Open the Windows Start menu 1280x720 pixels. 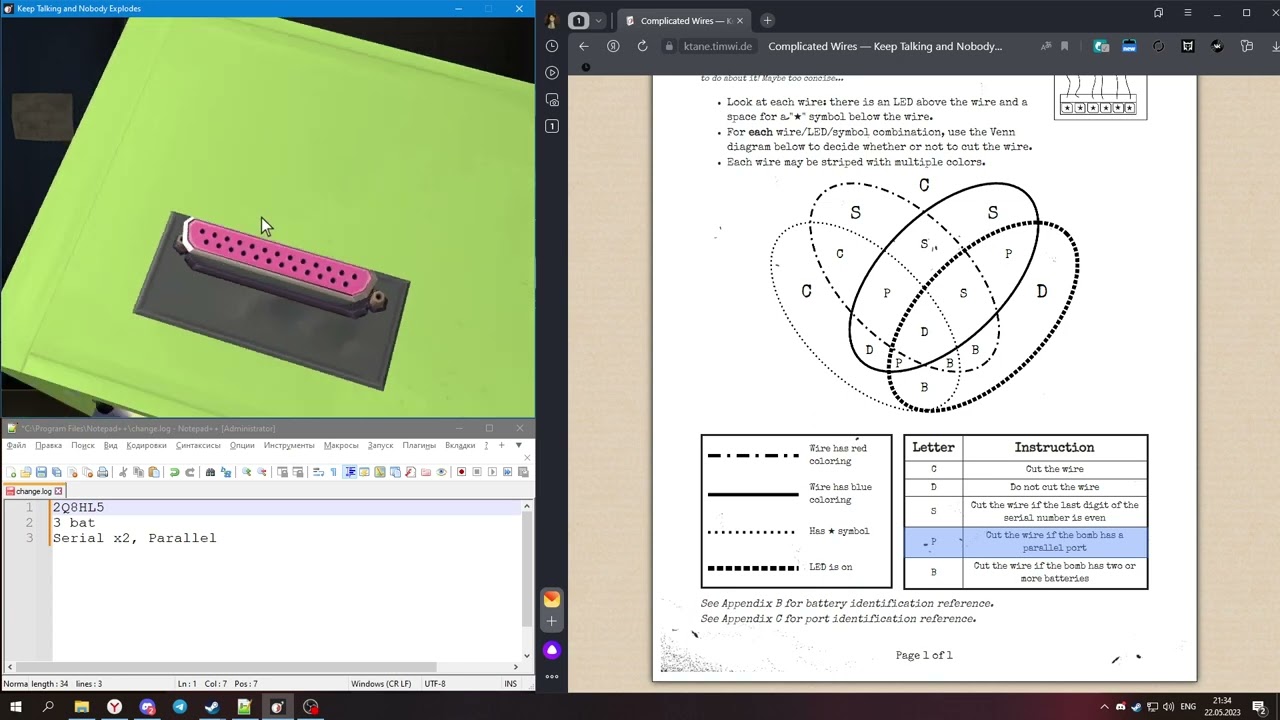(17, 707)
